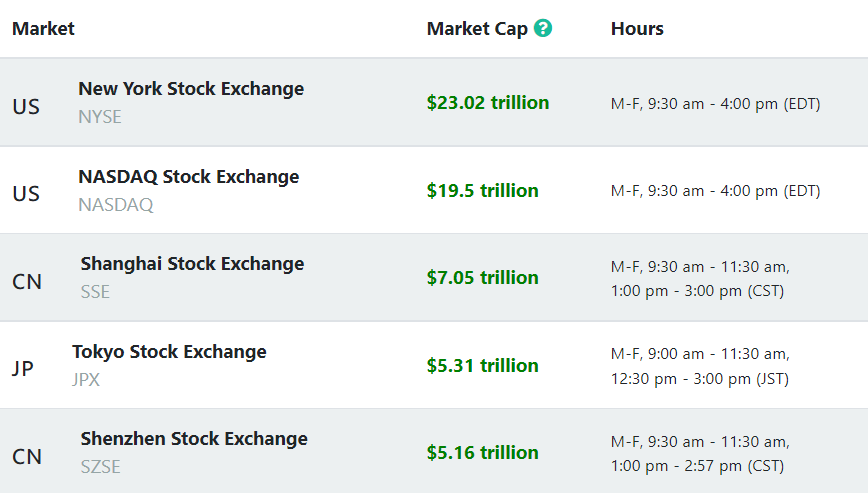Click the SSE ticker abbreviation
868x493 pixels.
coord(95,292)
